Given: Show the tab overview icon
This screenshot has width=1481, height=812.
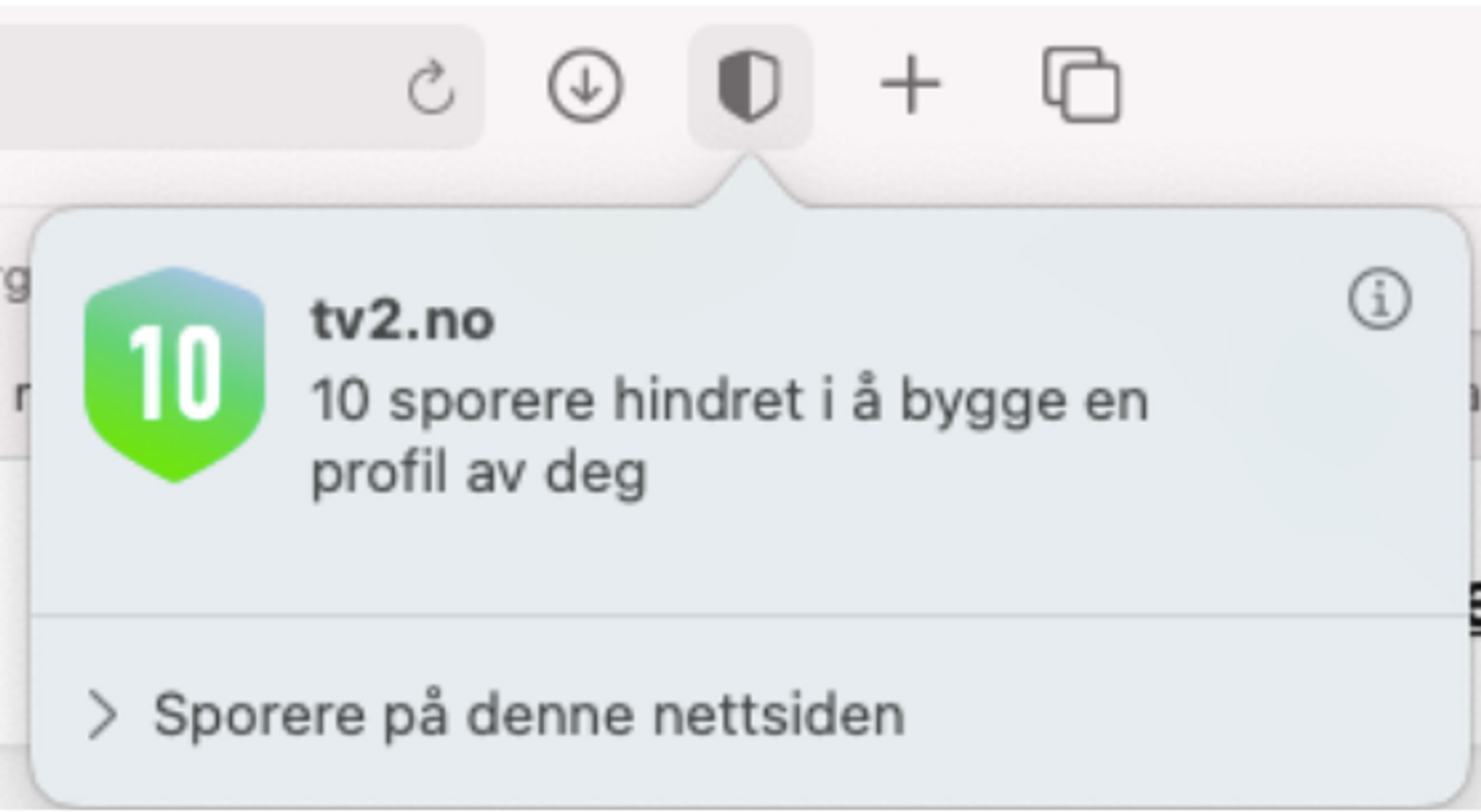Looking at the screenshot, I should [x=1081, y=85].
